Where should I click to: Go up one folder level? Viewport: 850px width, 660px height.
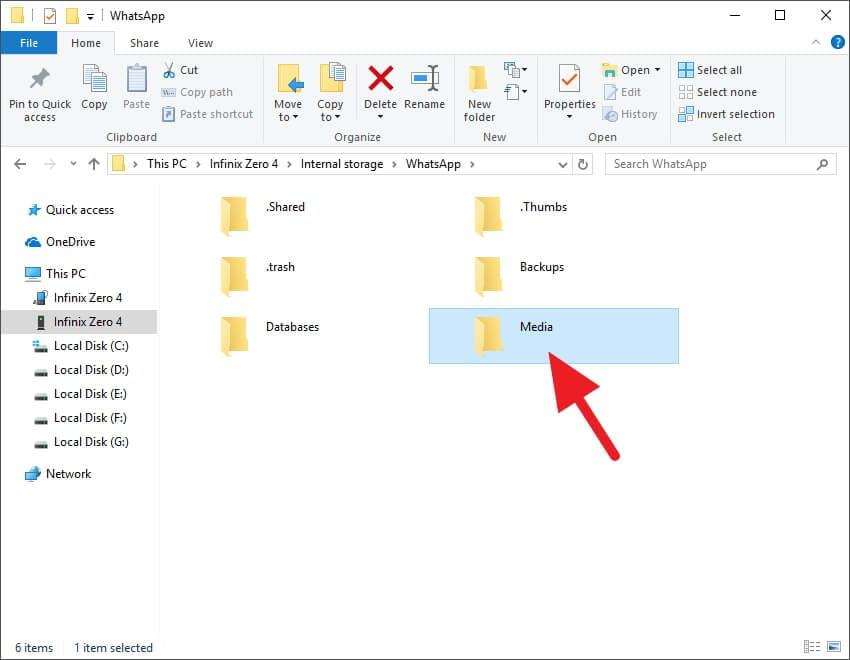click(94, 164)
